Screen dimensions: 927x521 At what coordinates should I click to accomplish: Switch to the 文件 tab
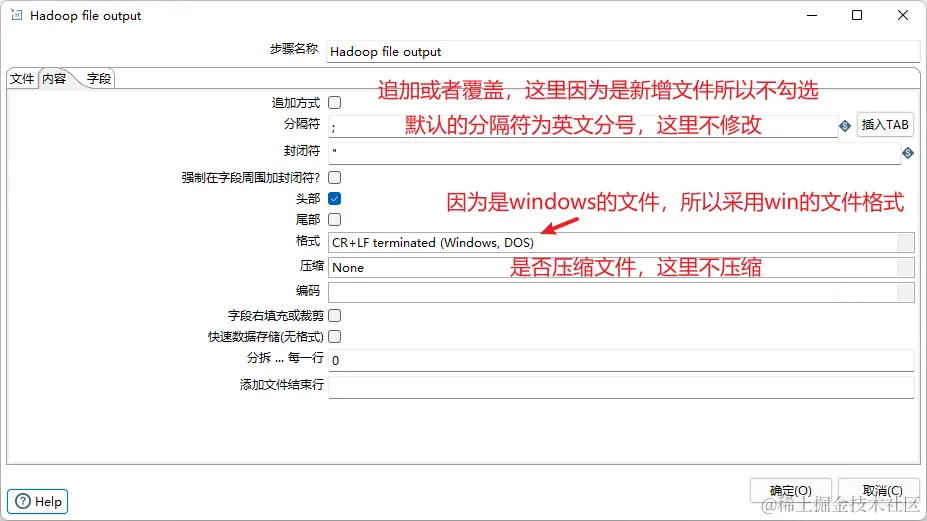click(x=22, y=79)
